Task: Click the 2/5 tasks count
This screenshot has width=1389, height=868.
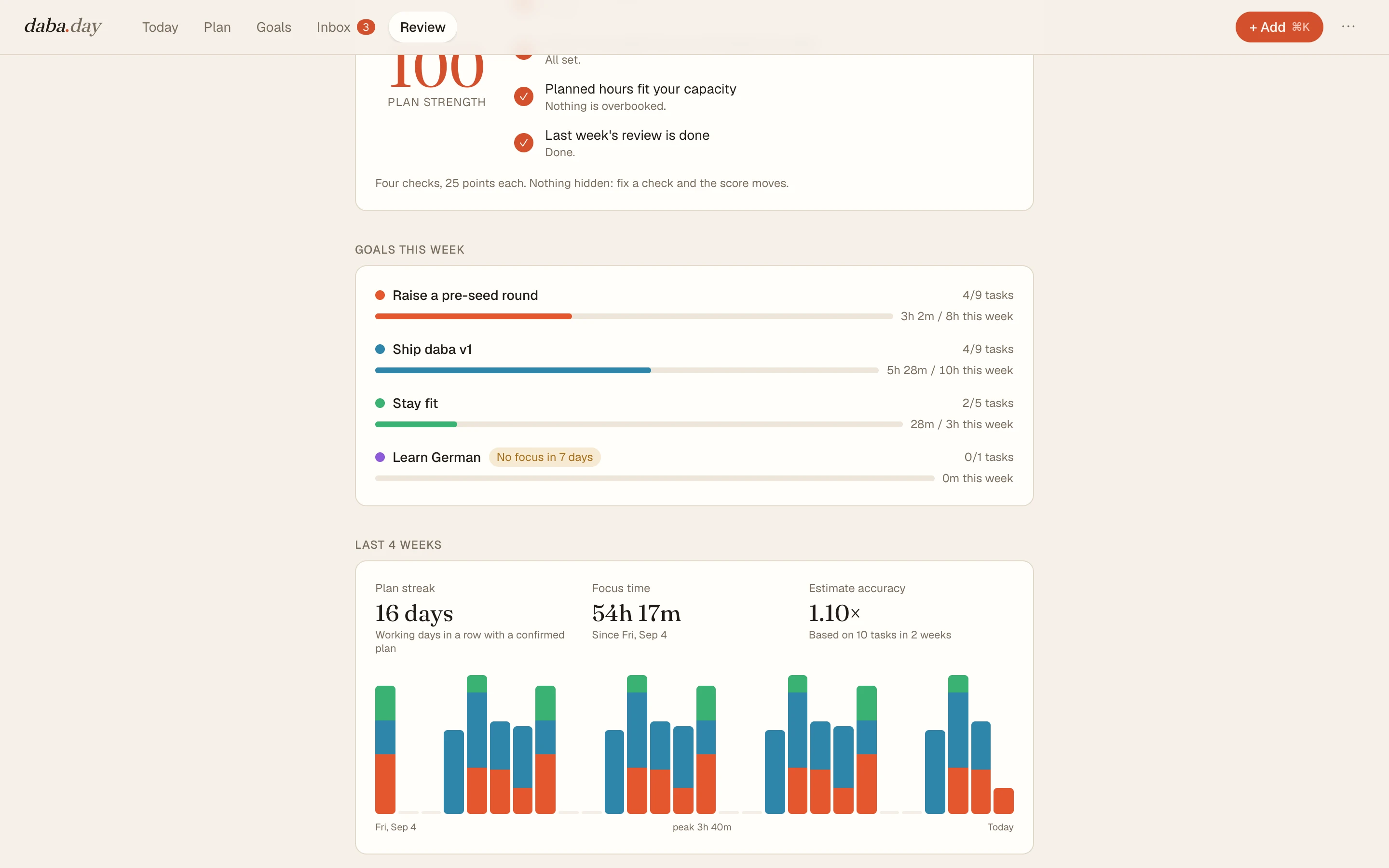Action: (x=987, y=403)
